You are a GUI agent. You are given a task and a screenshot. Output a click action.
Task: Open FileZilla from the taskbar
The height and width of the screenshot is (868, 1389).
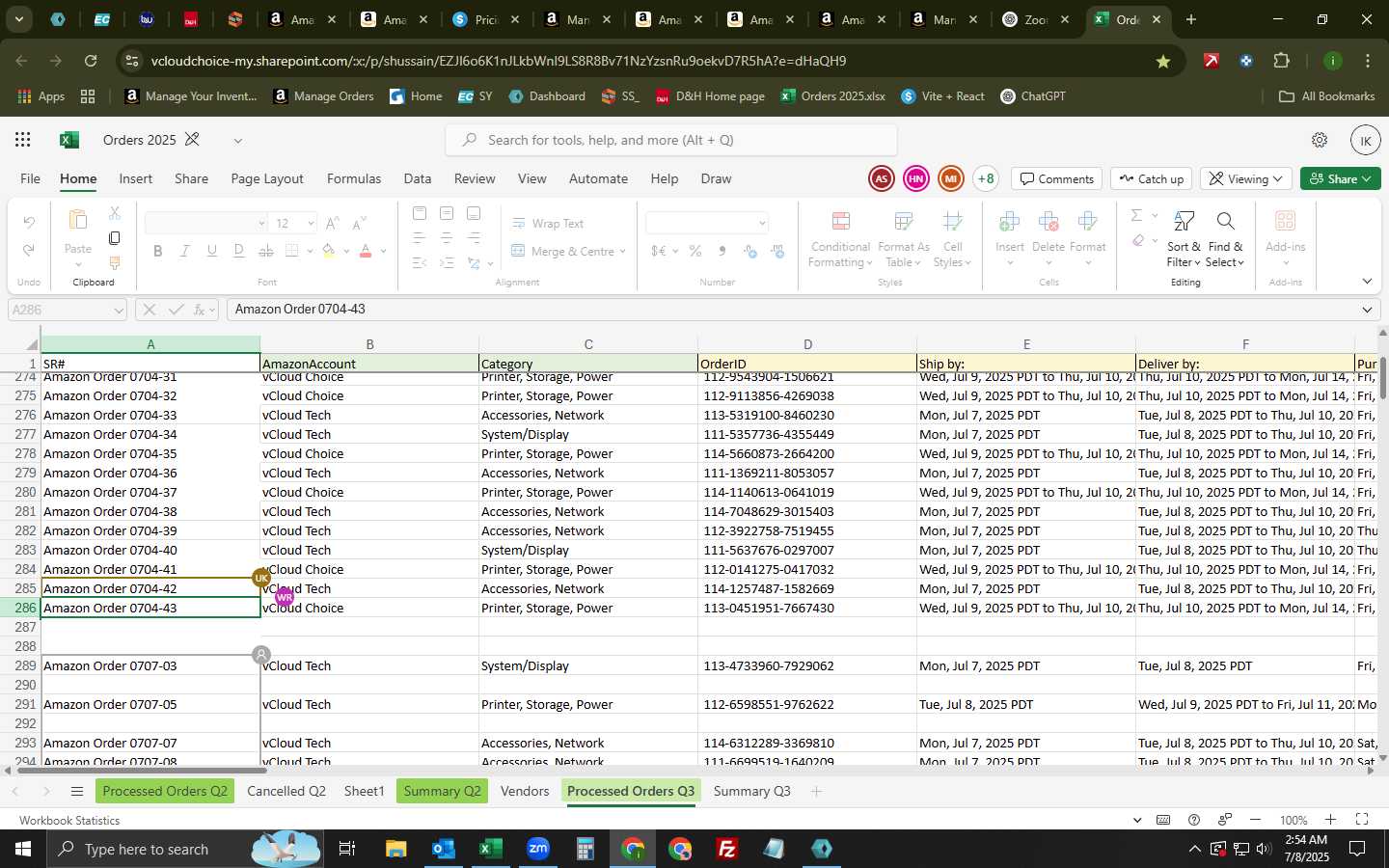[727, 849]
